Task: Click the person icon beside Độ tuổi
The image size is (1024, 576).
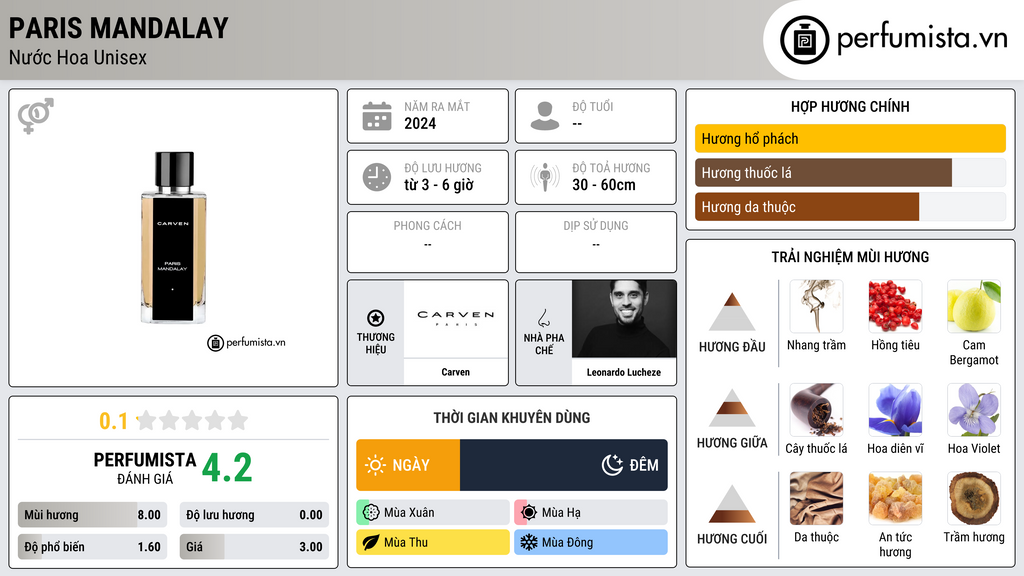Action: click(x=545, y=116)
